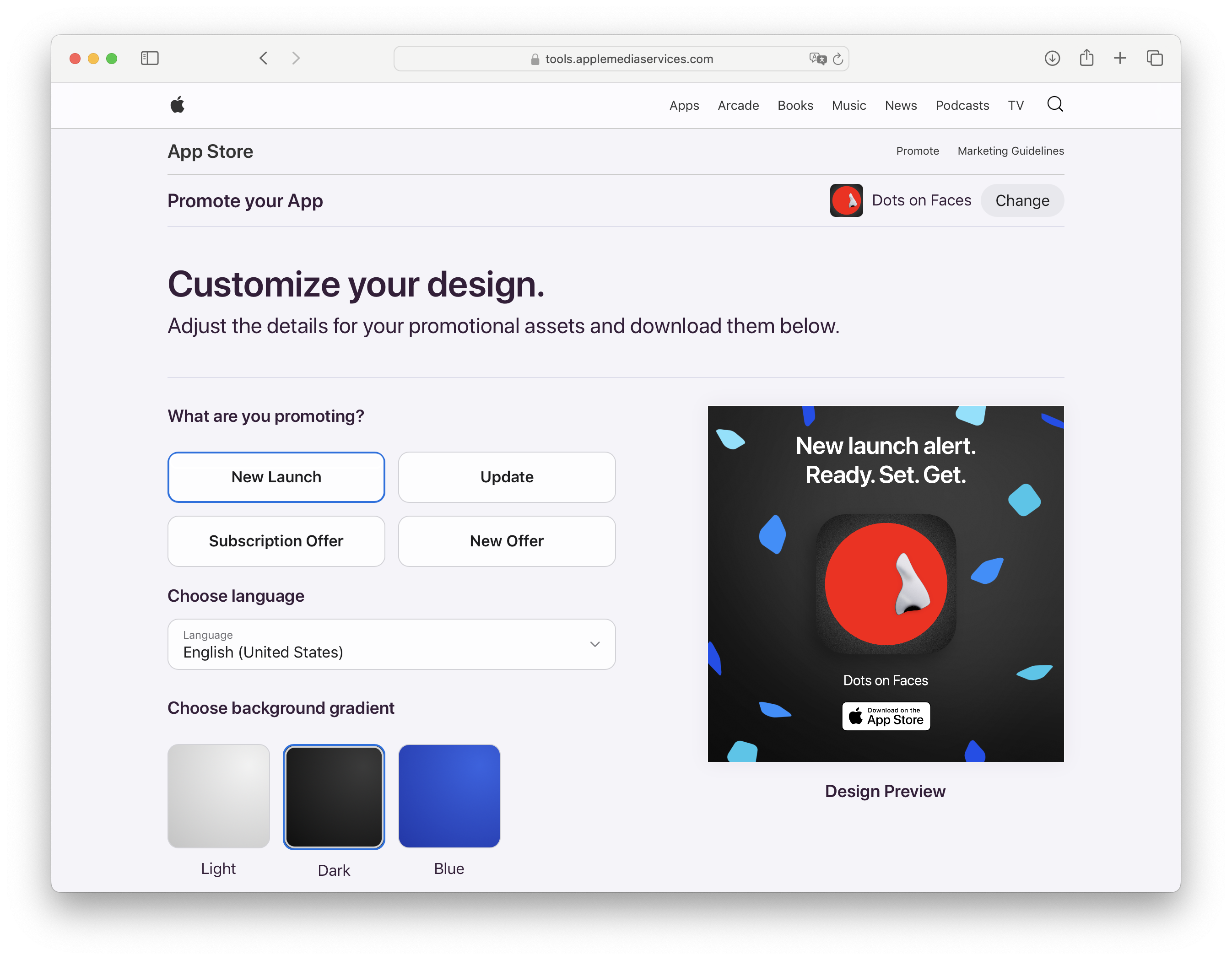This screenshot has width=1232, height=960.
Task: Select the Subscription Offer promotion type
Action: pos(276,541)
